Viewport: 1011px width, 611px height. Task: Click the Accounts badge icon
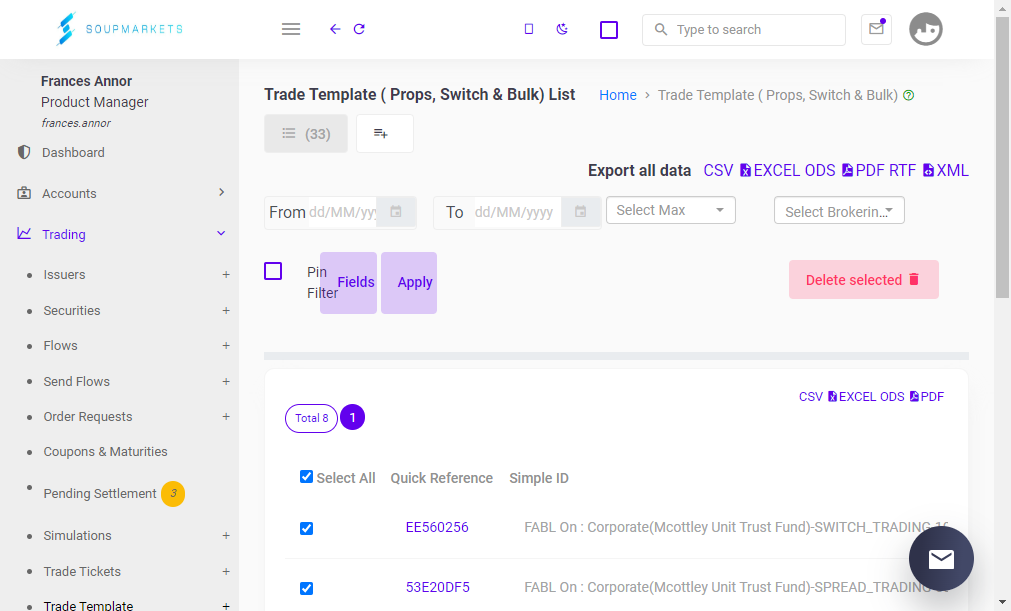24,193
